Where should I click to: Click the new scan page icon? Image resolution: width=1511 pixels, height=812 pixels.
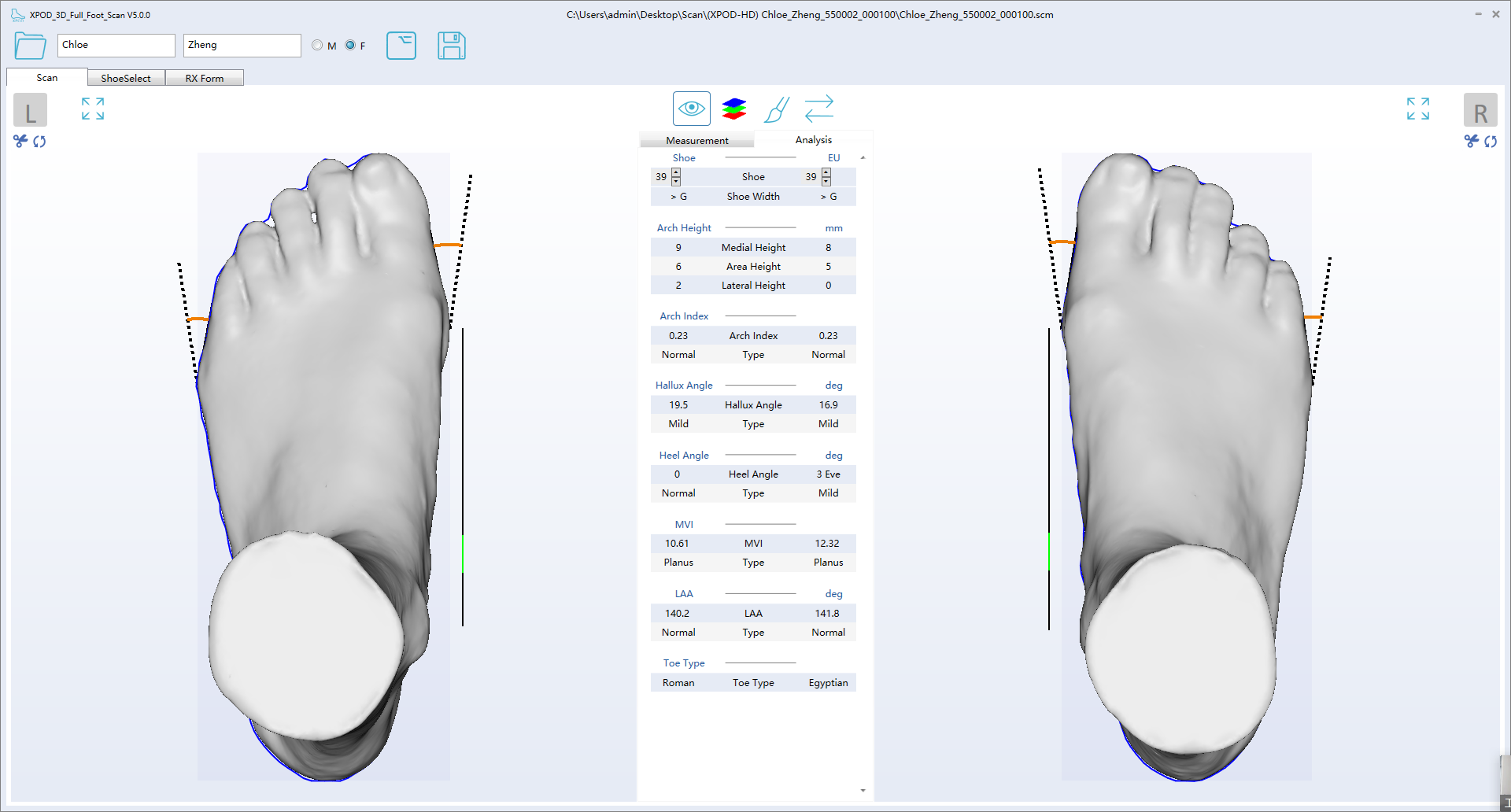click(401, 46)
